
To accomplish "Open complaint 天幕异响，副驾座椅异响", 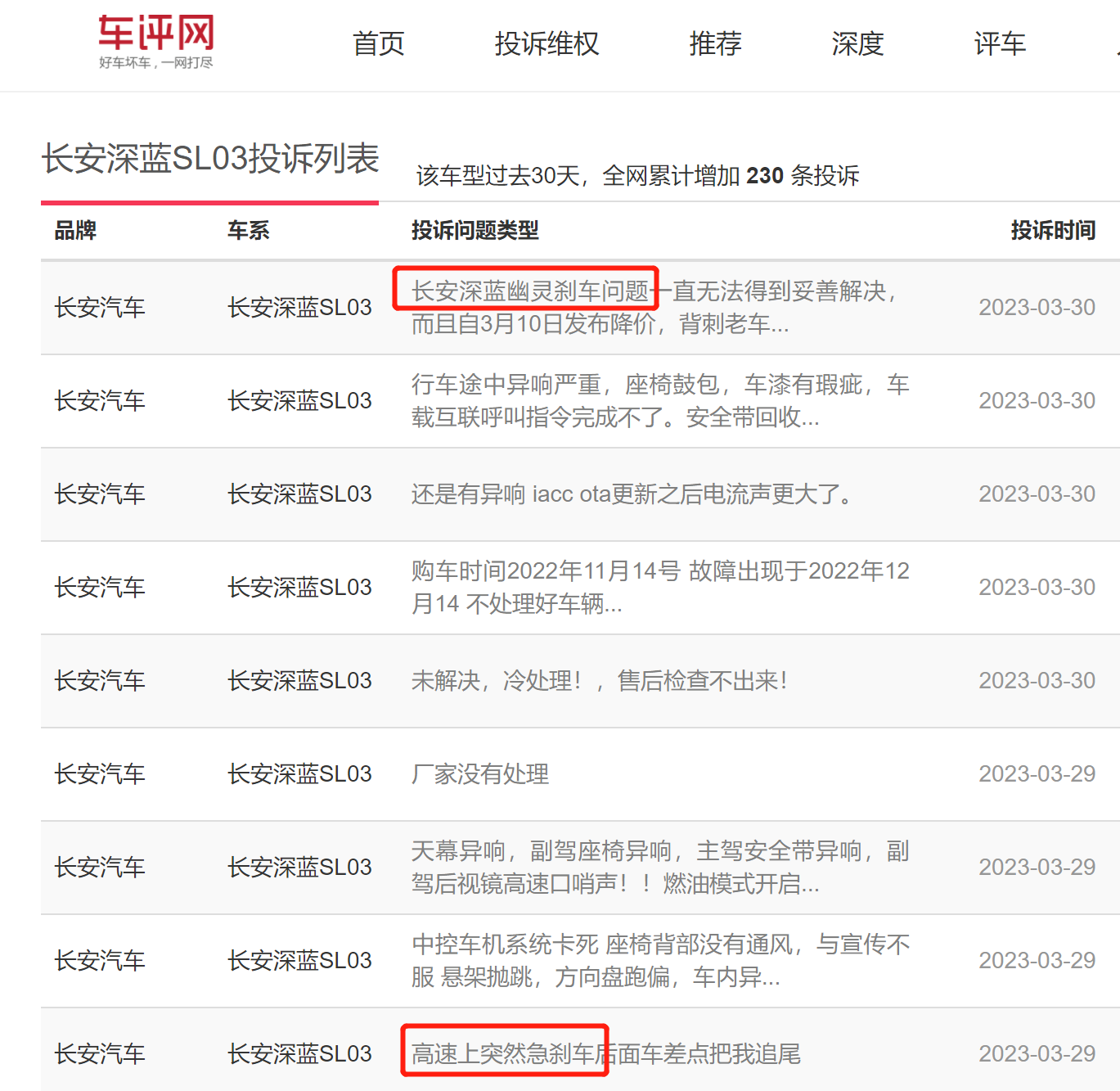I will coord(660,868).
